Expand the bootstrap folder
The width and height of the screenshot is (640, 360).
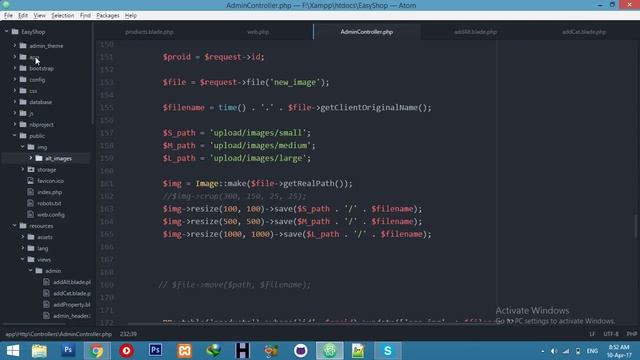(x=15, y=68)
